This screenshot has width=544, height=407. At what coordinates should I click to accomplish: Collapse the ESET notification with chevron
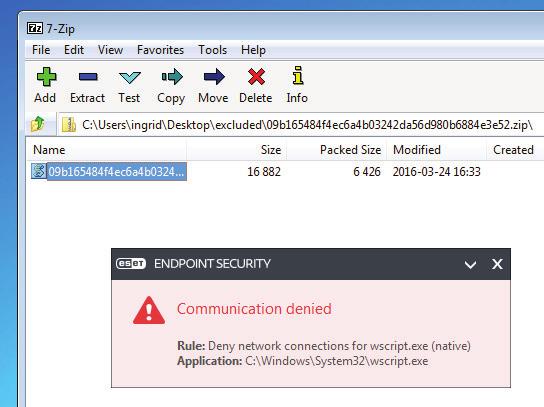[x=470, y=265]
